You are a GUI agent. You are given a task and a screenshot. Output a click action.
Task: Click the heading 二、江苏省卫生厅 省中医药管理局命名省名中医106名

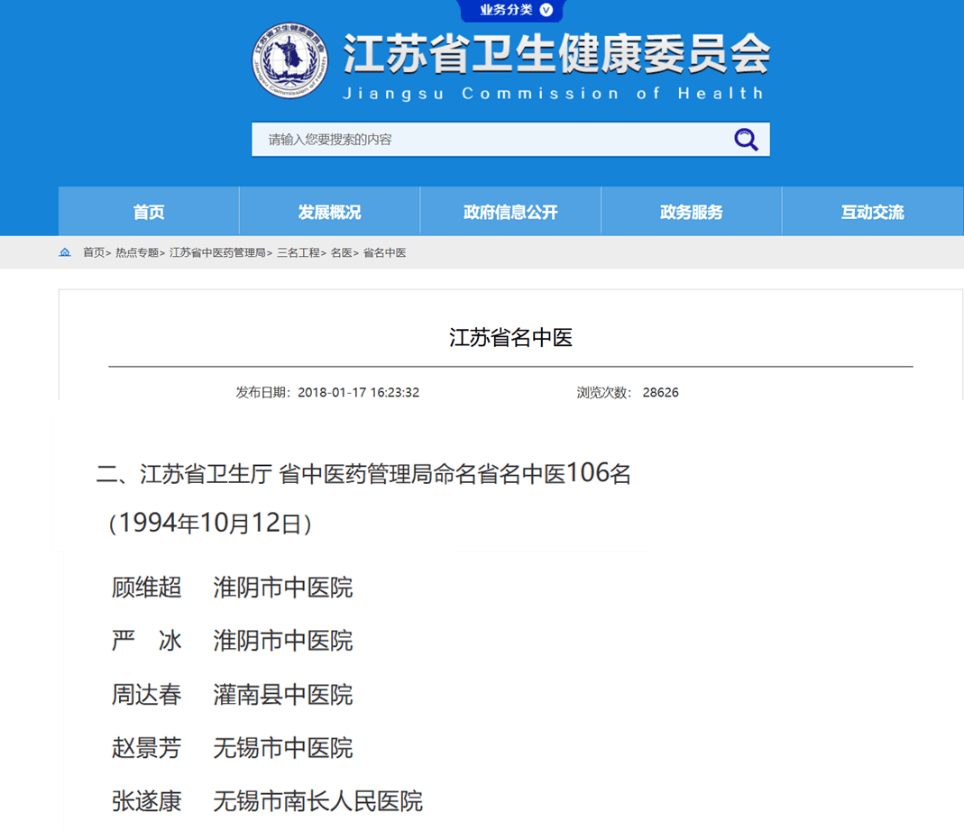click(x=363, y=473)
